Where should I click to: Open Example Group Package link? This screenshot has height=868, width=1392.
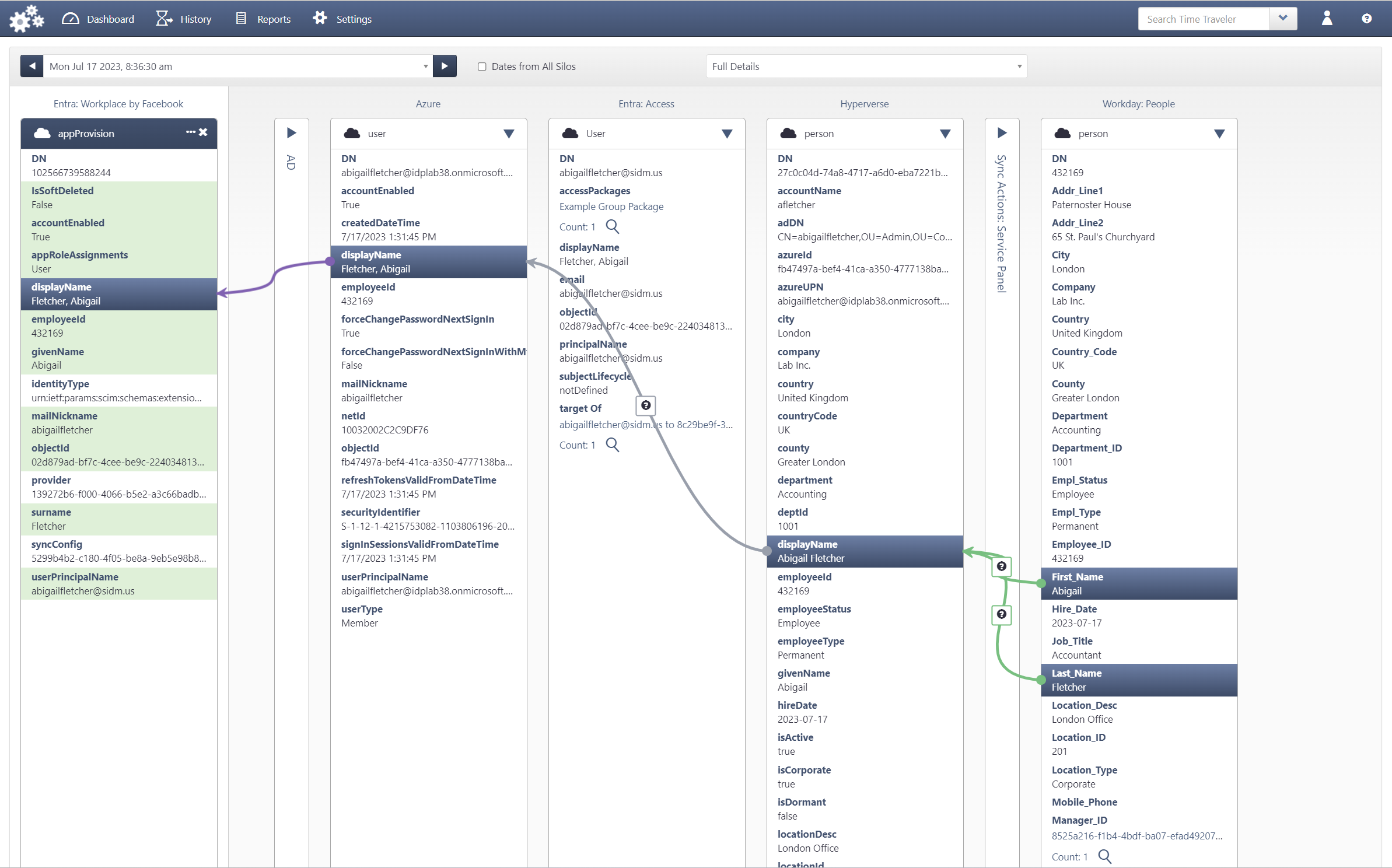pos(611,206)
